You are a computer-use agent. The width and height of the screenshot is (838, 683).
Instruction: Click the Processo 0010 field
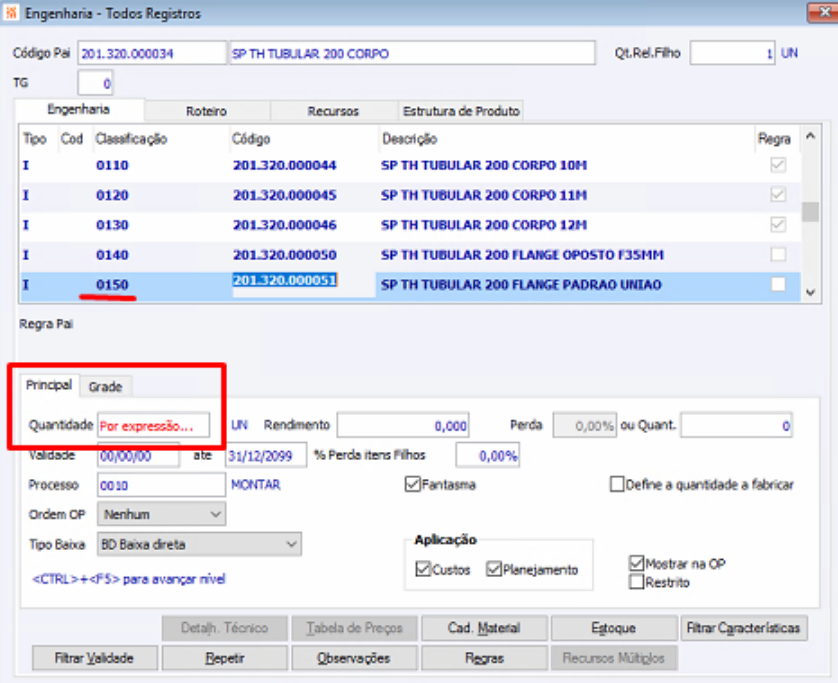(x=161, y=485)
